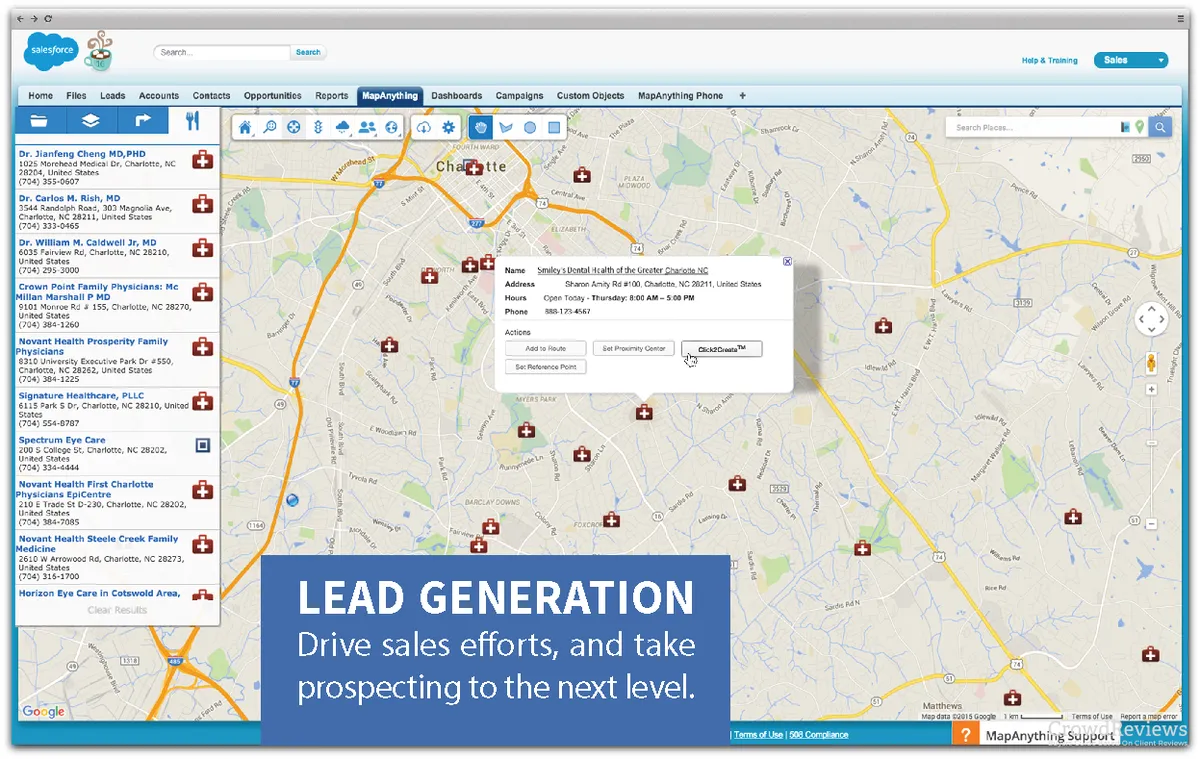This screenshot has width=1200, height=759.
Task: Open the Novant Health Prosperity Family Physicians result
Action: (93, 346)
